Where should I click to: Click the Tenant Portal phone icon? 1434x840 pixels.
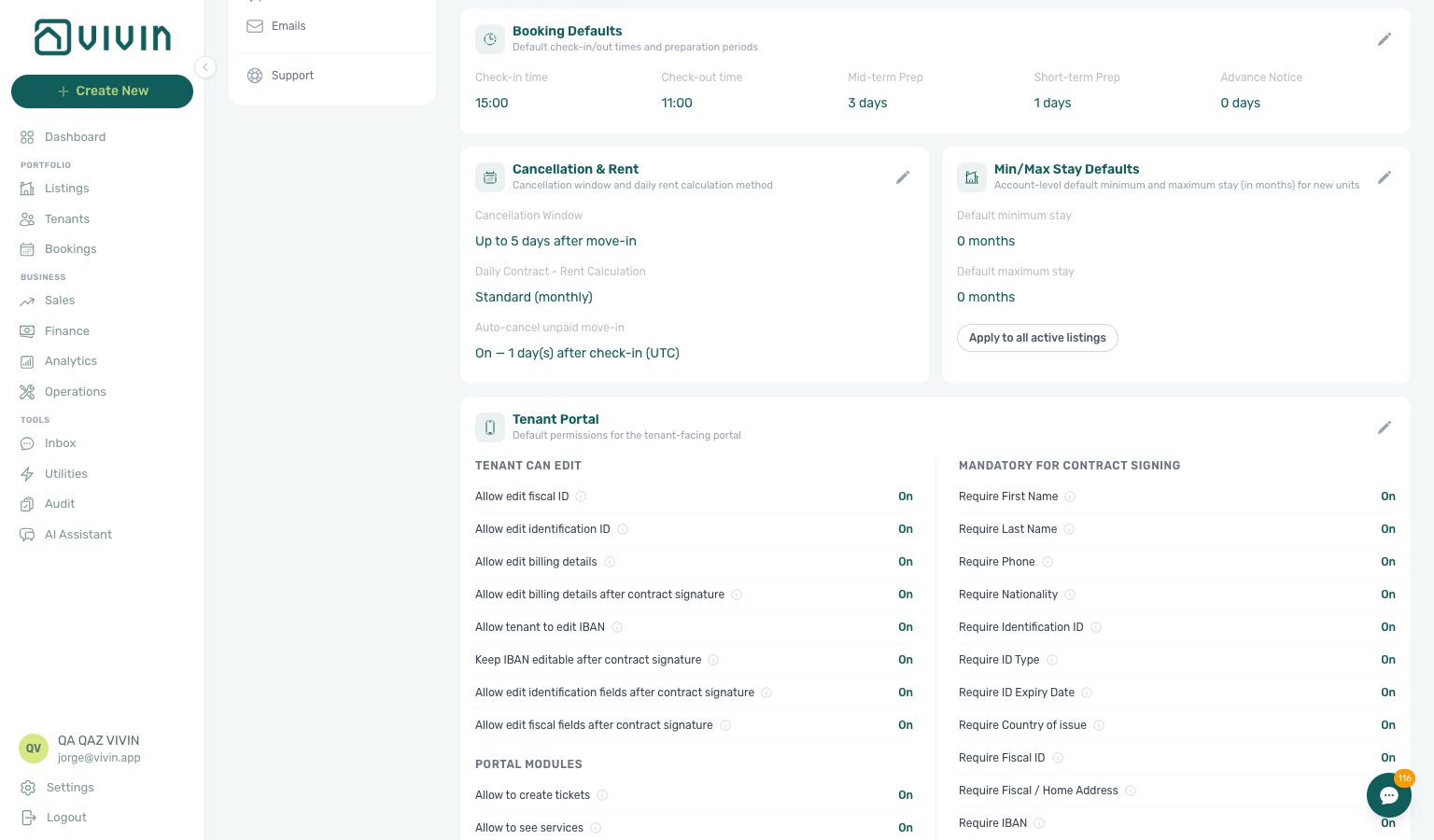point(490,427)
